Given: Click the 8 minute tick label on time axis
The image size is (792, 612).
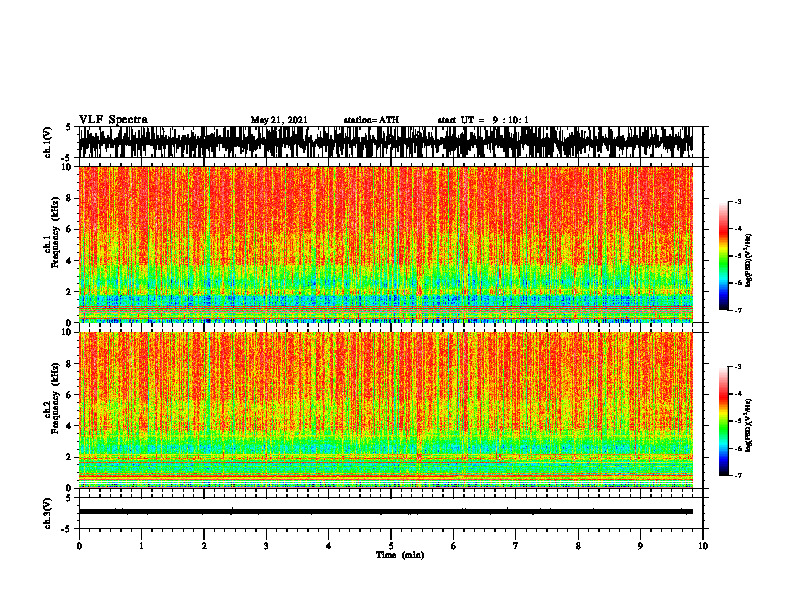Looking at the screenshot, I should 578,546.
